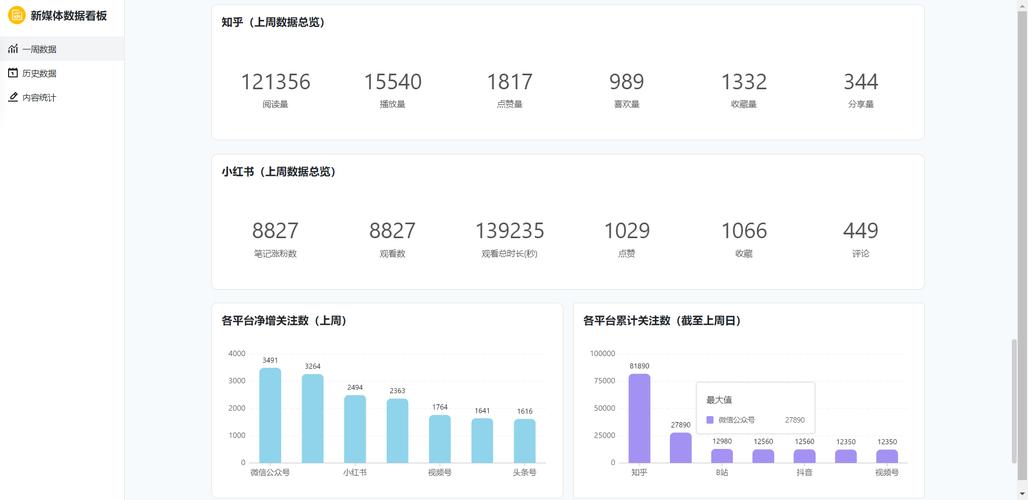Image resolution: width=1028 pixels, height=500 pixels.
Task: Click the purple B站 bar labeled 12980
Action: coord(722,455)
